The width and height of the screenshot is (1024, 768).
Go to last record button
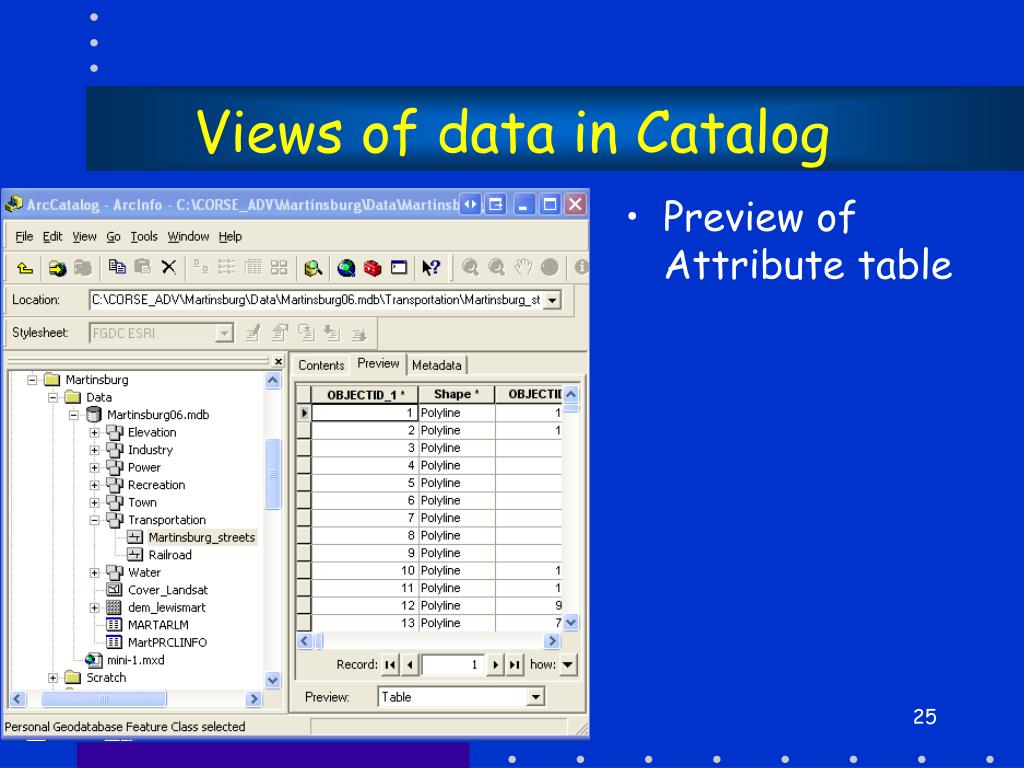(515, 665)
